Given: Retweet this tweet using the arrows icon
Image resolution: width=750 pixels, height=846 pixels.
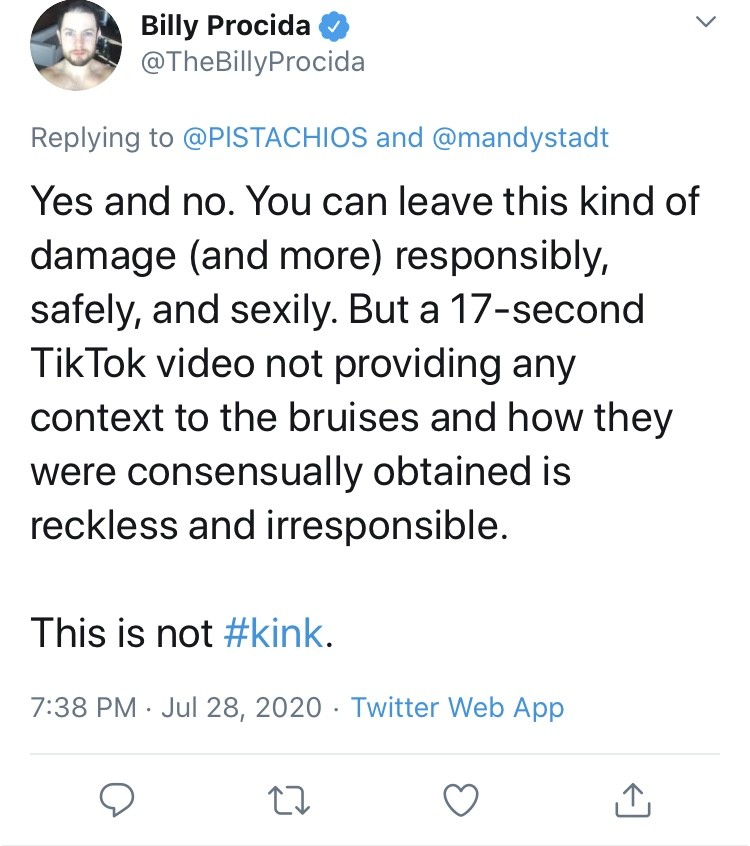Looking at the screenshot, I should (290, 797).
